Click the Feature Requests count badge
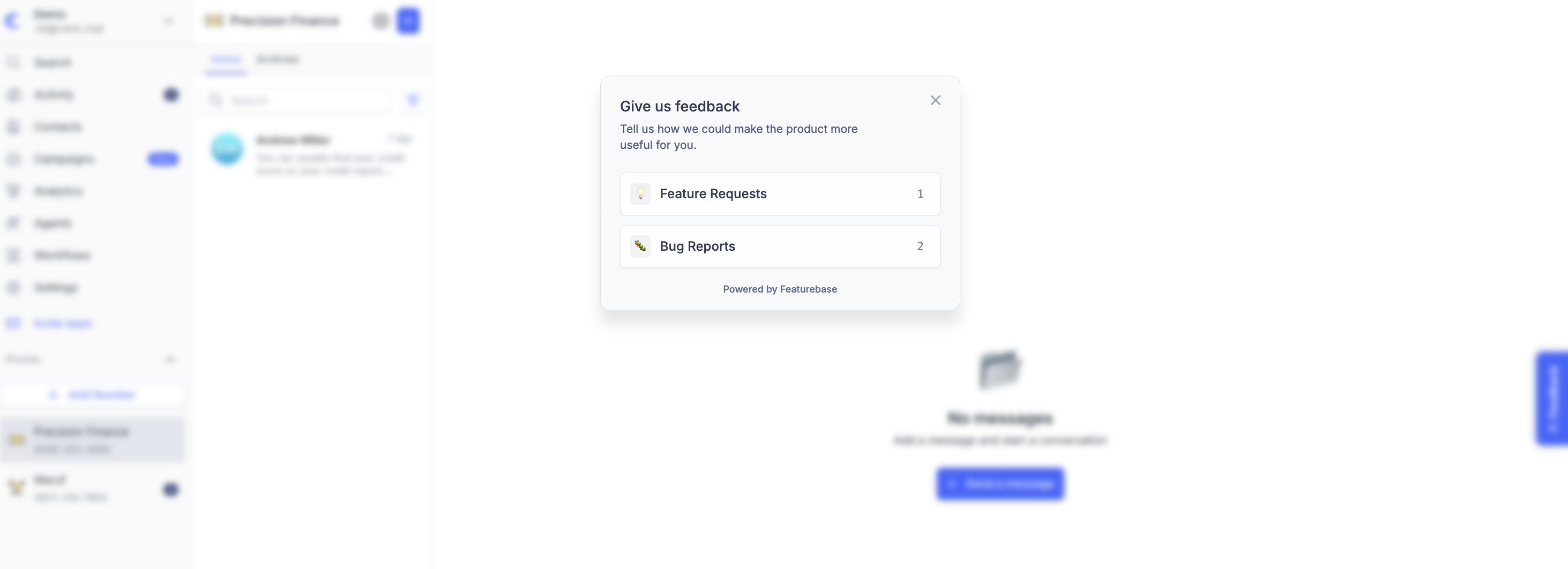The image size is (1568, 569). click(x=920, y=193)
